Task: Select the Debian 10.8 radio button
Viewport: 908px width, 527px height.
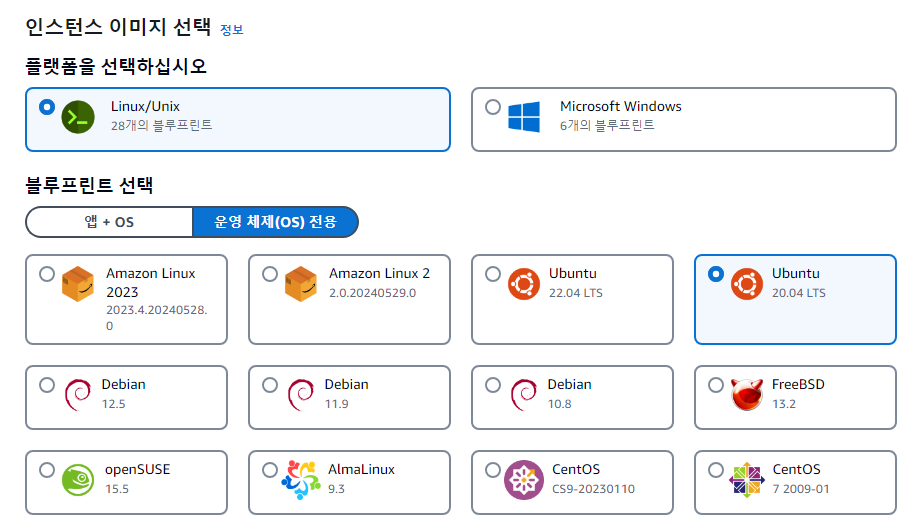Action: [x=493, y=385]
